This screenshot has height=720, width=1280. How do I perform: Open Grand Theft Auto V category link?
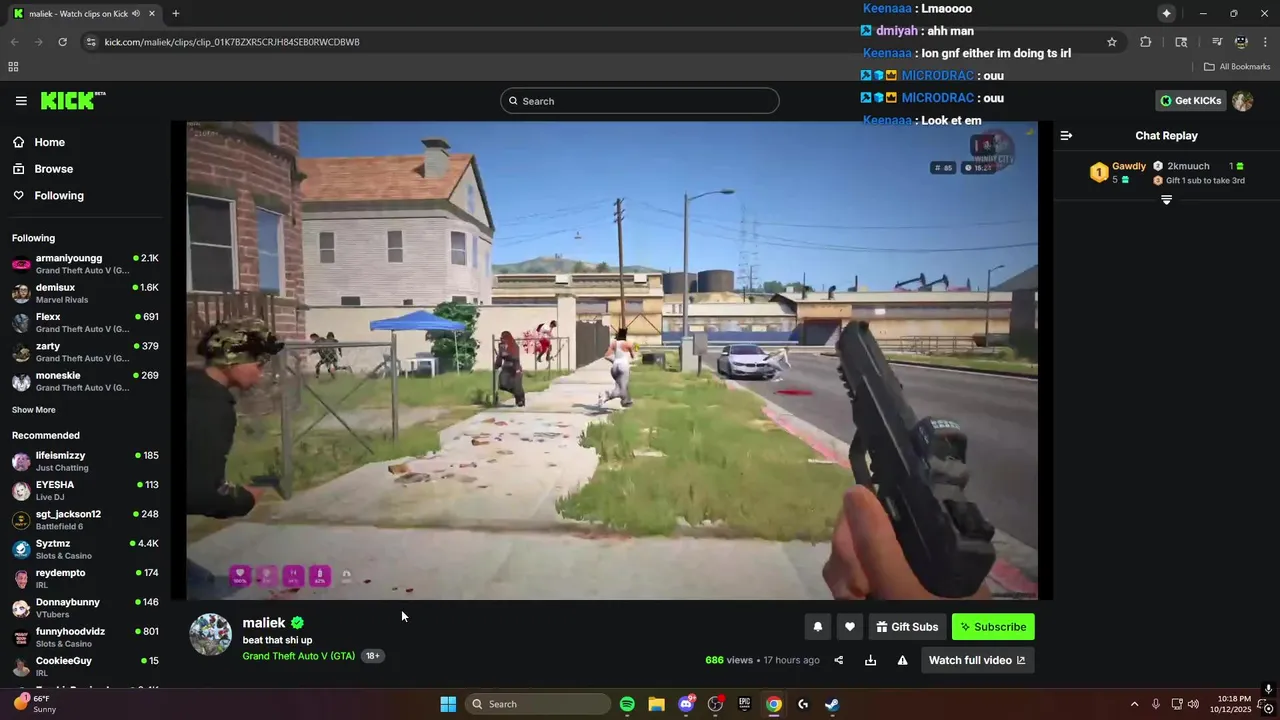(x=298, y=656)
